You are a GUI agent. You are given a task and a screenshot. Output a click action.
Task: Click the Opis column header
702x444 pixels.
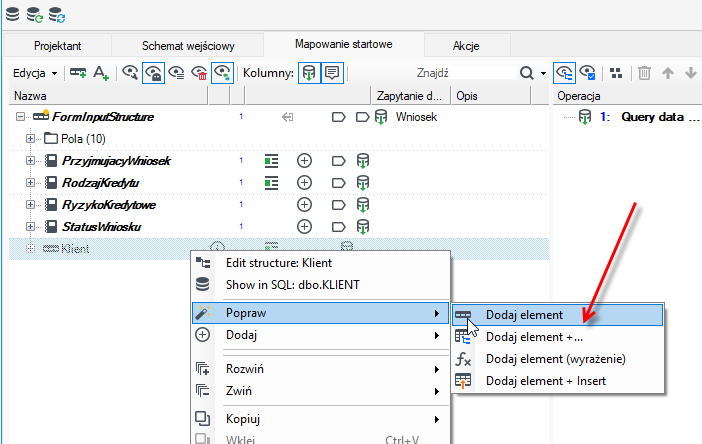point(491,96)
